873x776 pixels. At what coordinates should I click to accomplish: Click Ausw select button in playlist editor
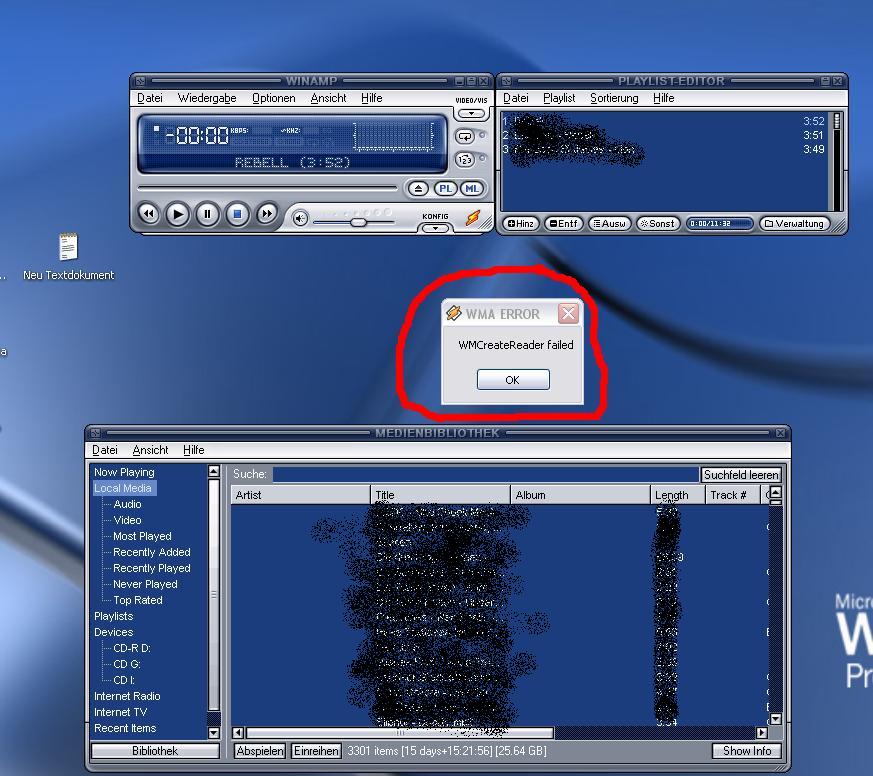click(x=609, y=224)
